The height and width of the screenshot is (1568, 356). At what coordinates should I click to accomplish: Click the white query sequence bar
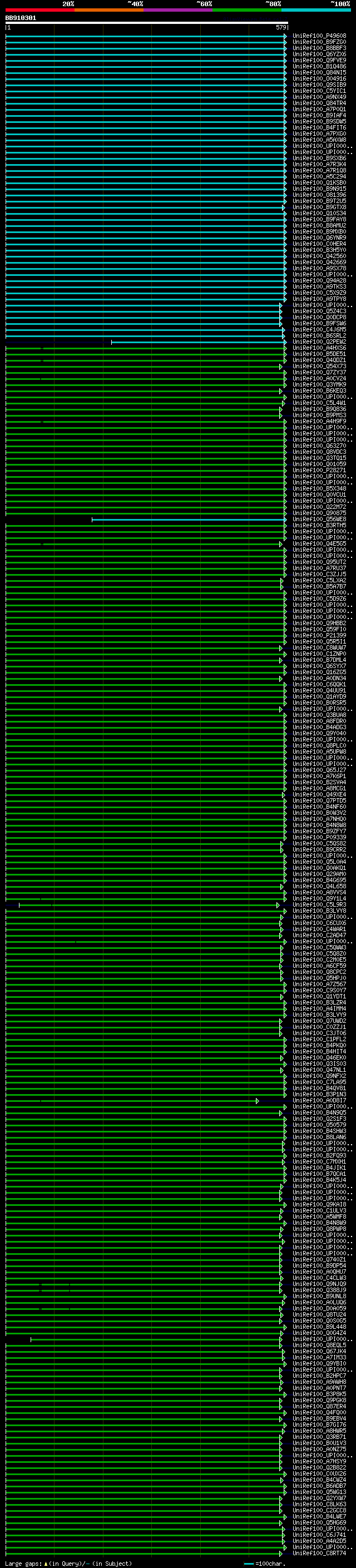147,22
